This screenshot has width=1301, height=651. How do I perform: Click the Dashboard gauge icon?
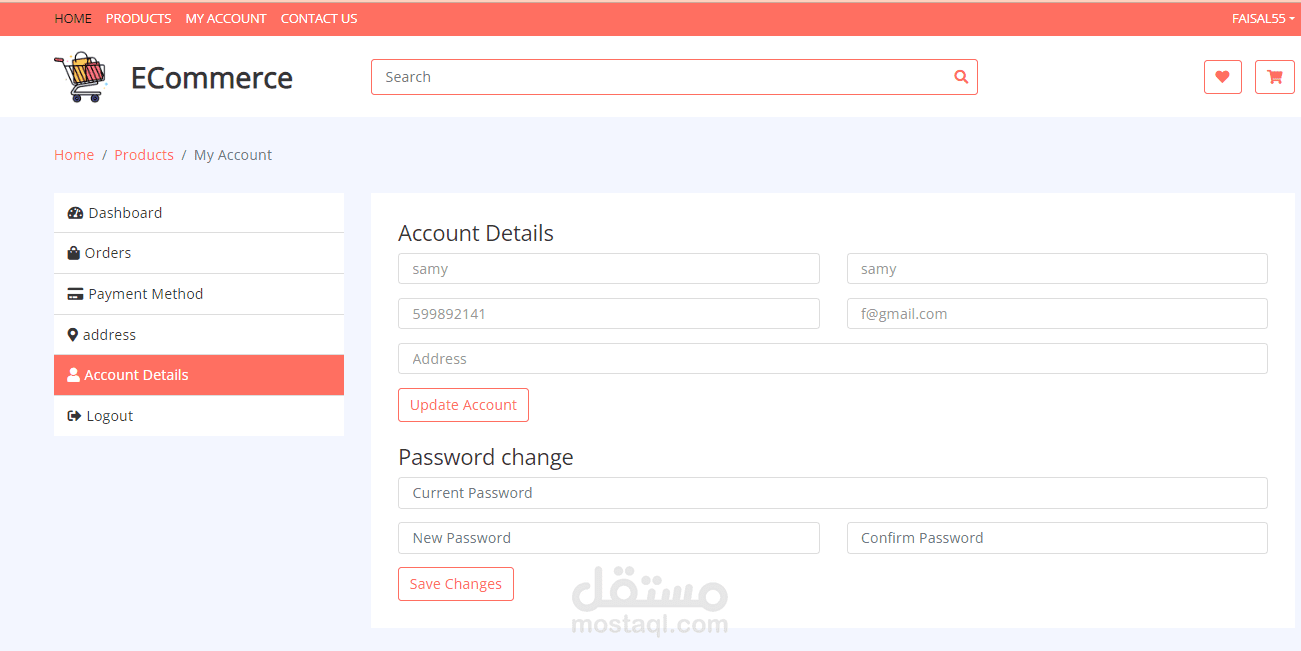point(75,213)
